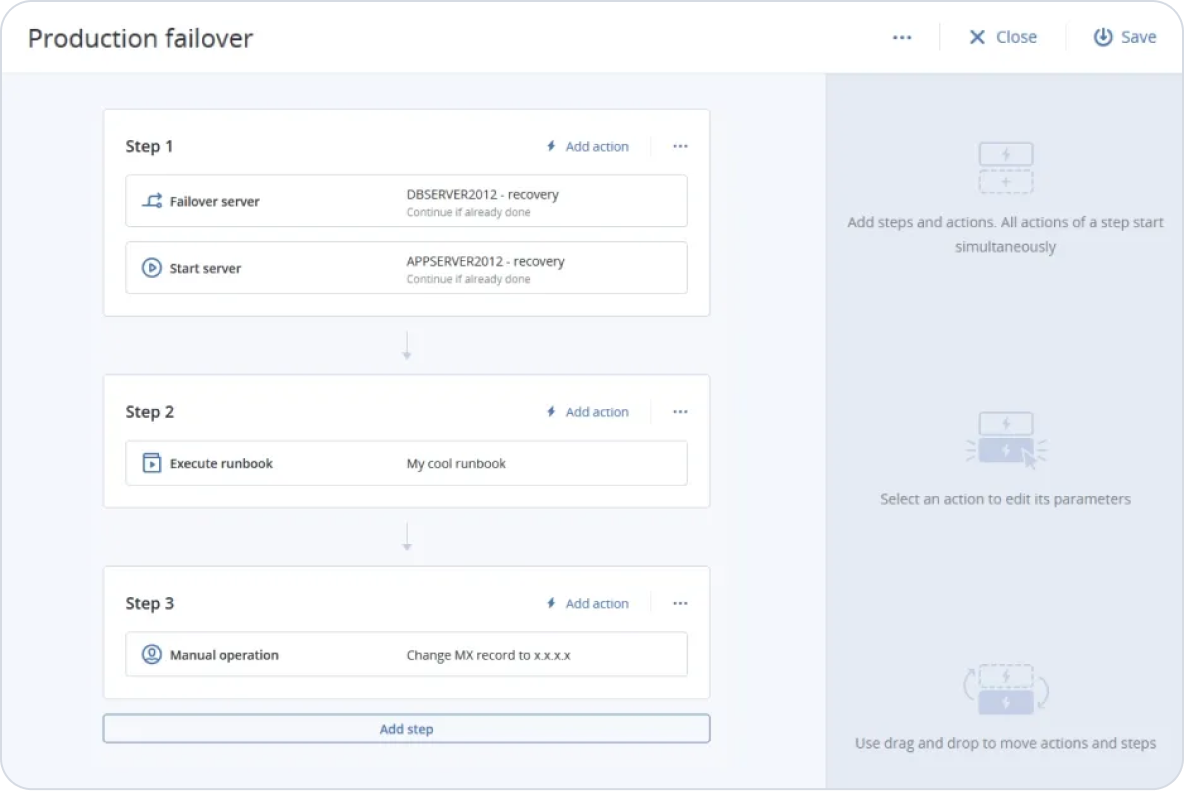This screenshot has height=791, width=1184.
Task: Click lightning icon beside Step 1 Add action
Action: (x=551, y=146)
